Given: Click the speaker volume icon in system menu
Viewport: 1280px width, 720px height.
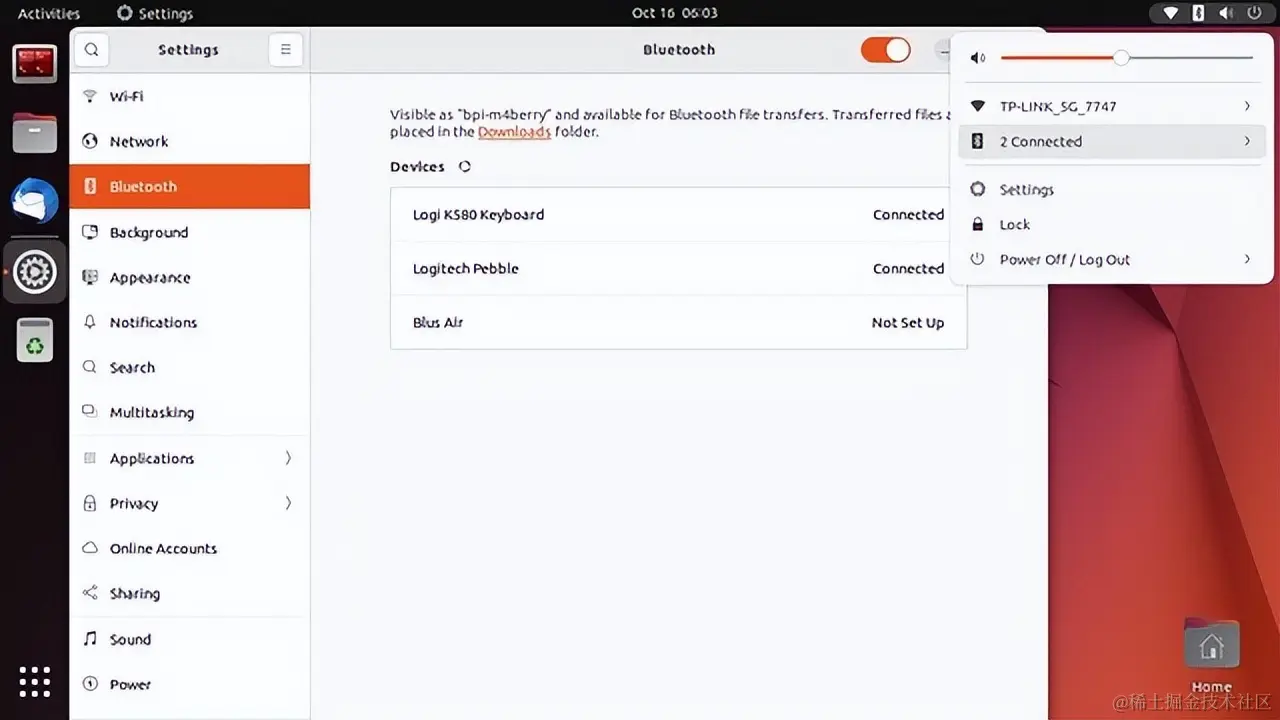Looking at the screenshot, I should tap(978, 58).
